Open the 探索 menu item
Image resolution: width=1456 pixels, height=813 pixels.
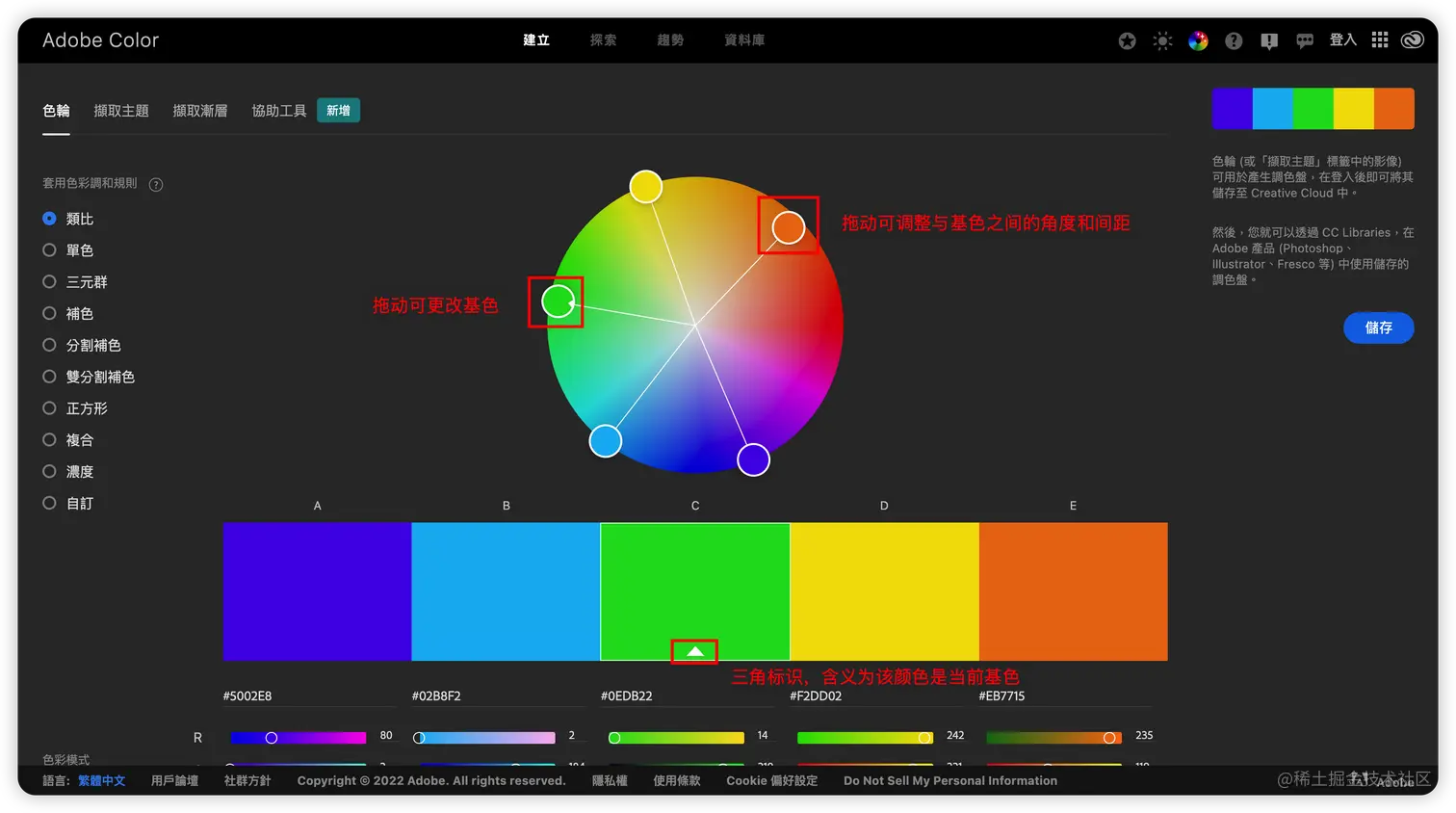[x=603, y=40]
